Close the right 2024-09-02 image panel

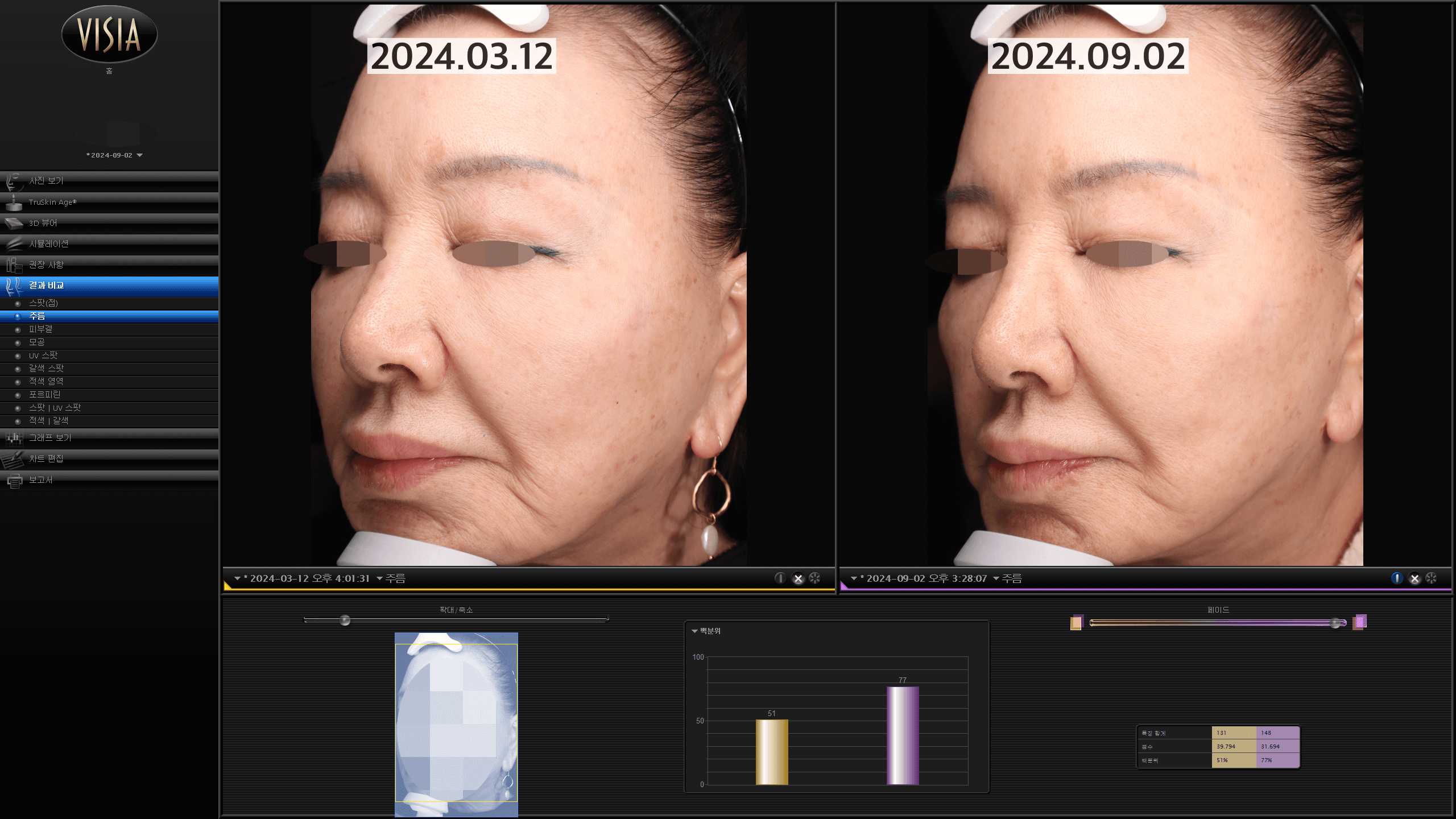(x=1414, y=578)
